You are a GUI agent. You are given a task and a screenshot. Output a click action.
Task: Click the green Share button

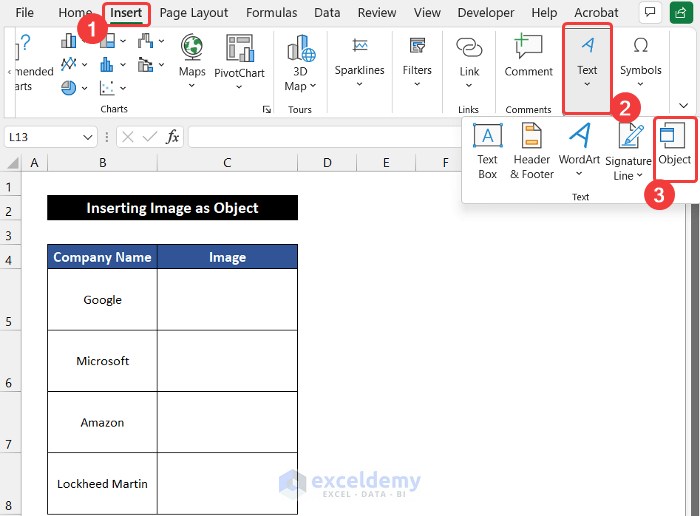point(681,12)
